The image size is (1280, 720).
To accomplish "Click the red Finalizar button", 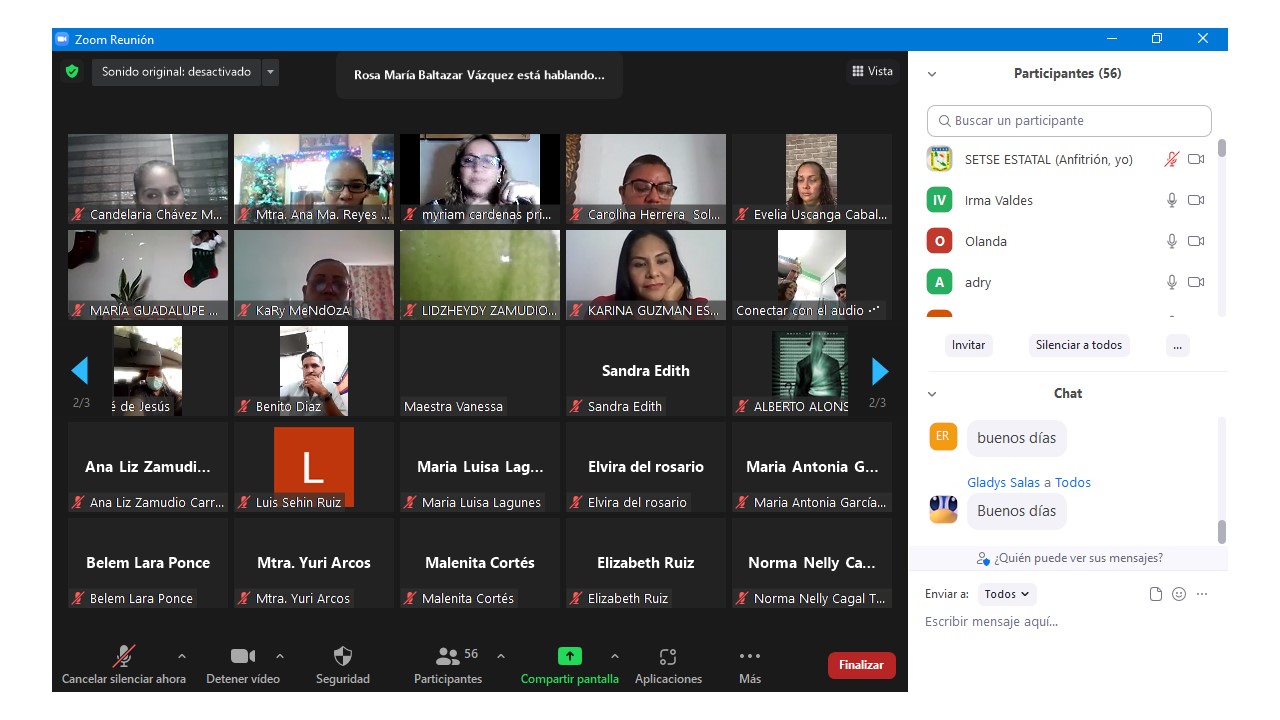I will pyautogui.click(x=861, y=665).
